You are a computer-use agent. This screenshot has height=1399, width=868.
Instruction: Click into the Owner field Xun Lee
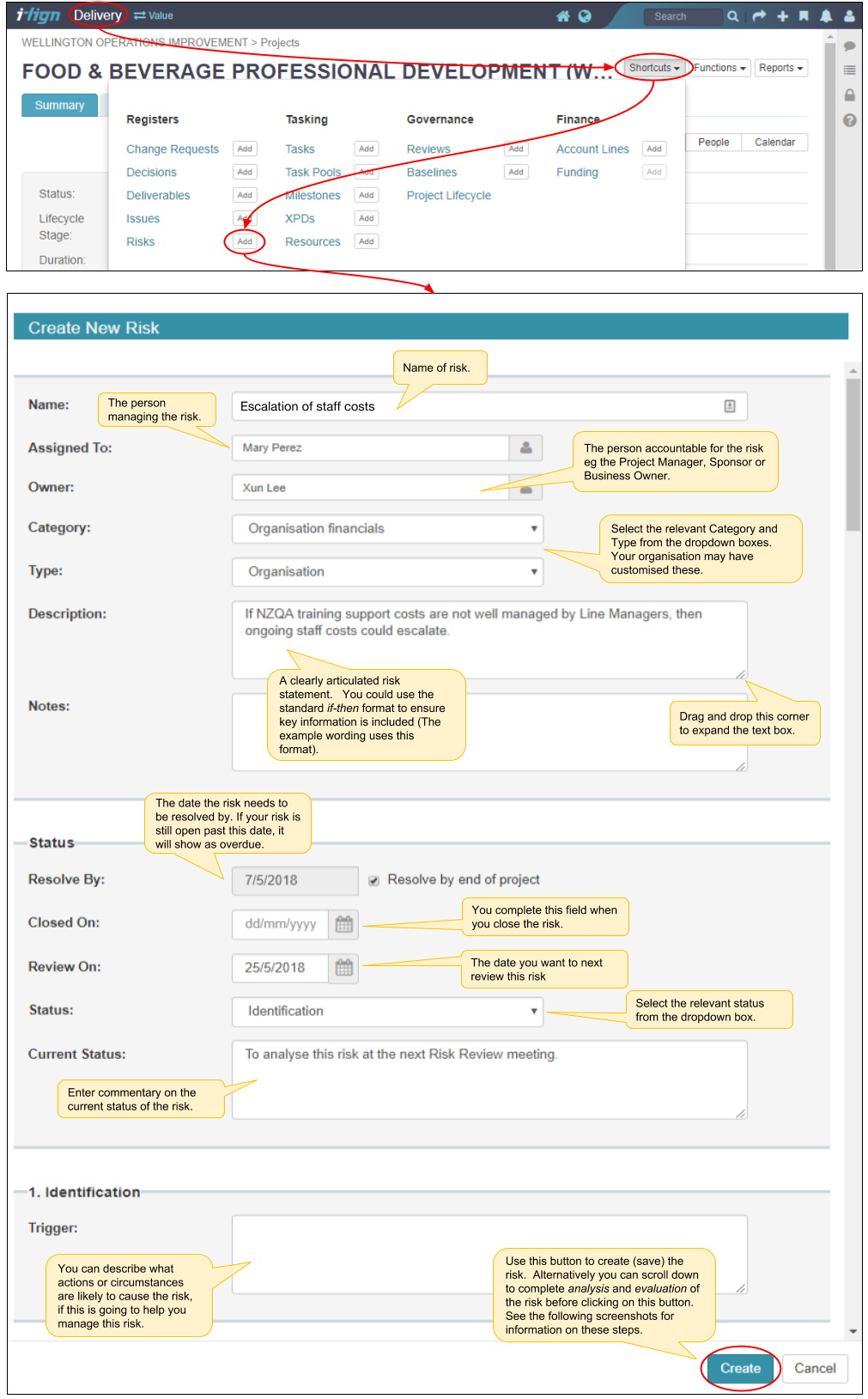click(370, 487)
